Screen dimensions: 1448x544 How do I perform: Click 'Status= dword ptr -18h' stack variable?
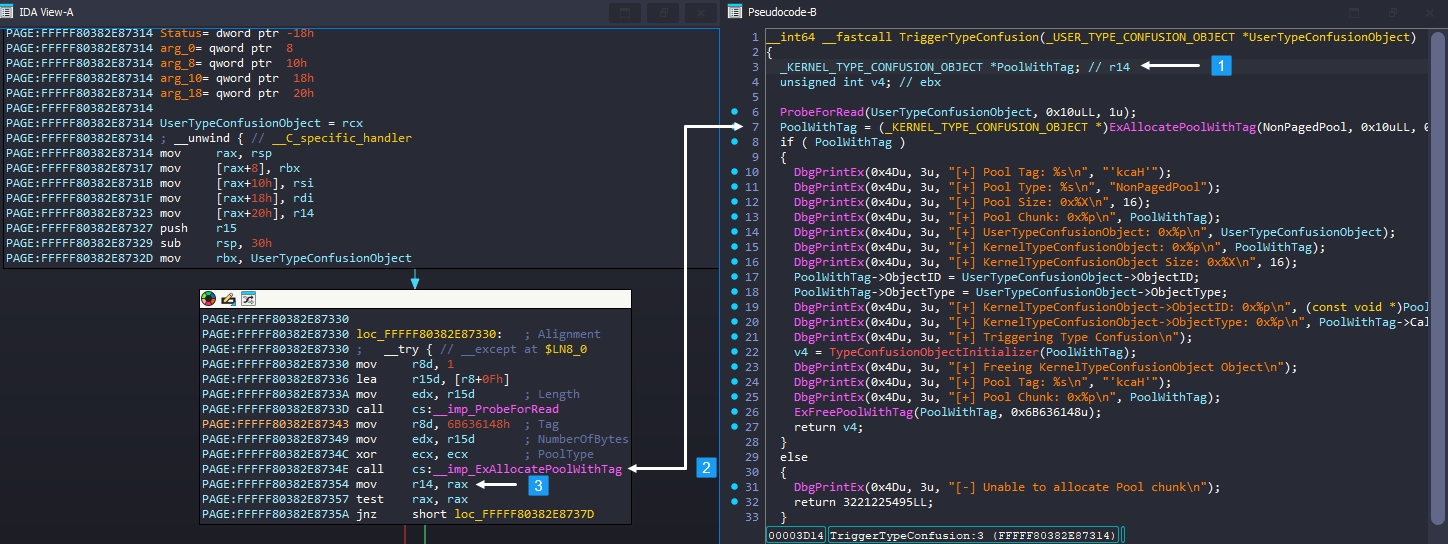(237, 33)
